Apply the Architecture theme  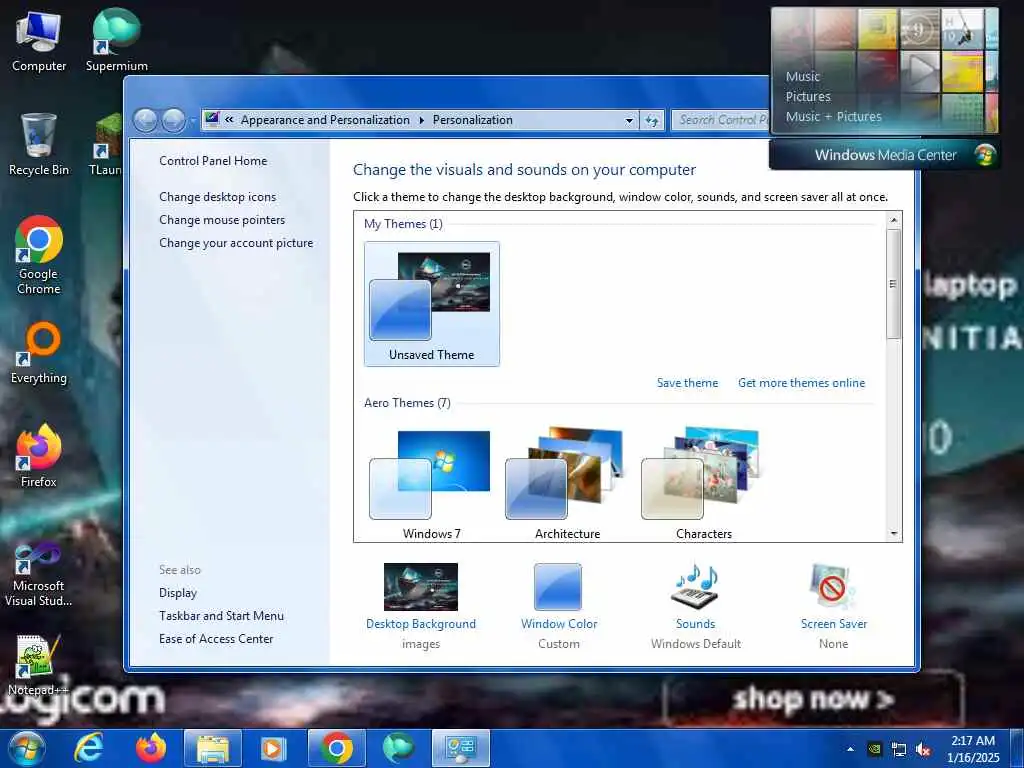point(568,483)
